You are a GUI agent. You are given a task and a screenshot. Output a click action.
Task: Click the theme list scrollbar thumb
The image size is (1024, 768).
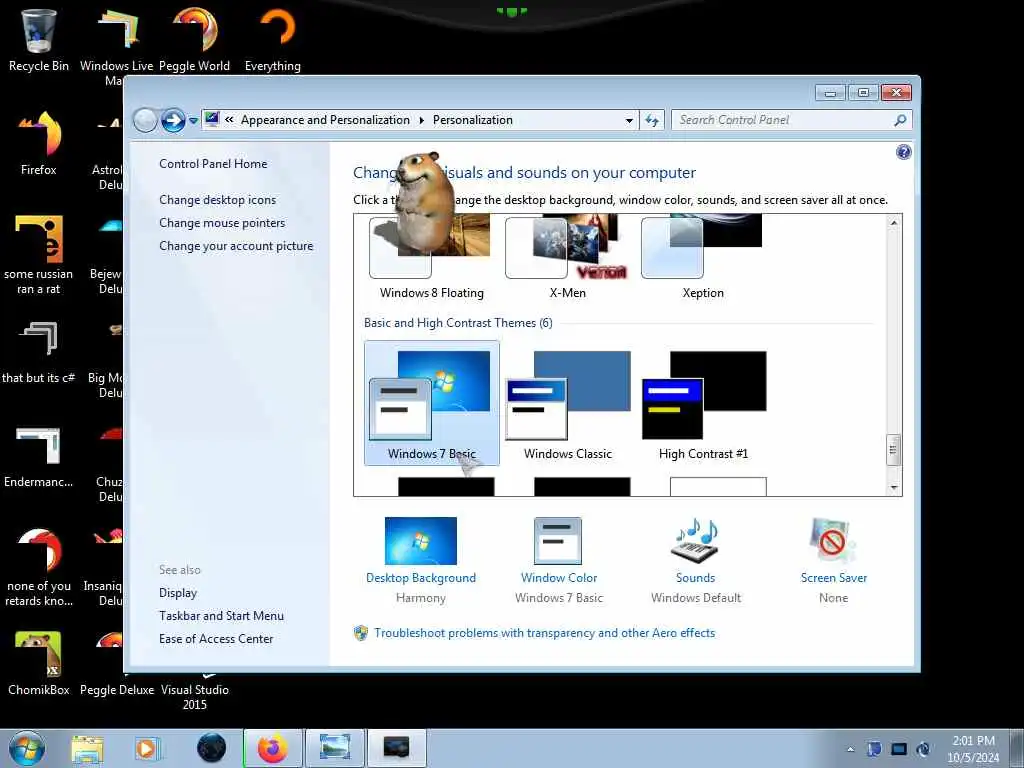pos(893,450)
